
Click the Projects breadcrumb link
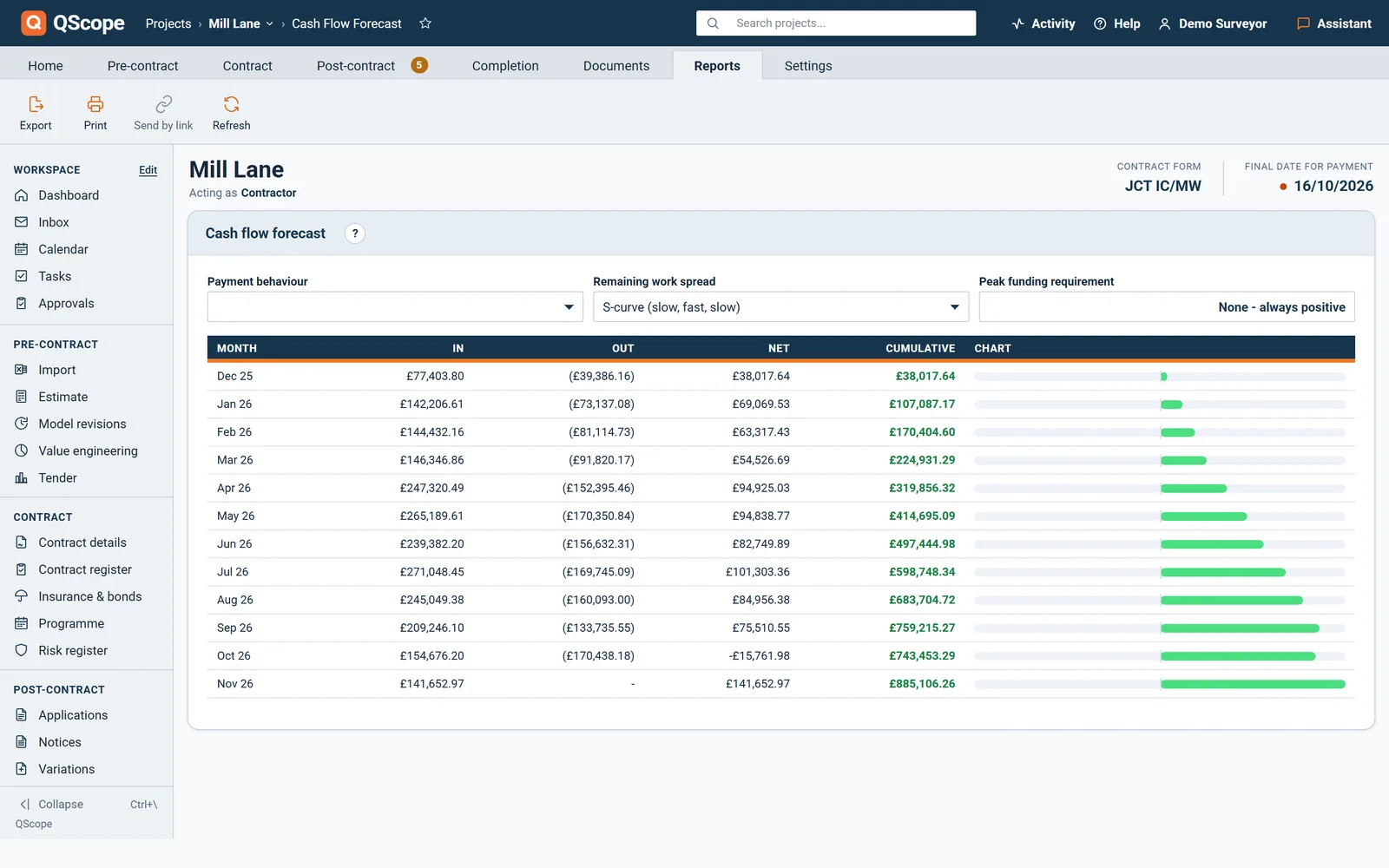click(168, 23)
